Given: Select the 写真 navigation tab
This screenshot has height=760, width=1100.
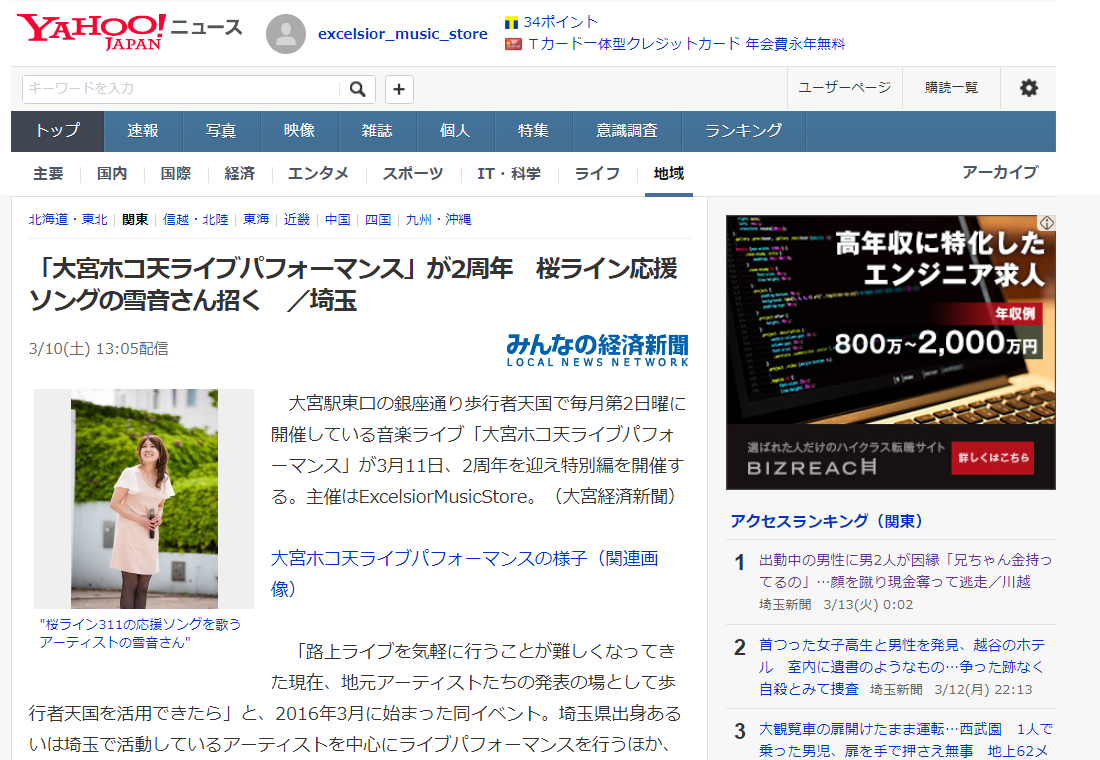Looking at the screenshot, I should point(222,131).
